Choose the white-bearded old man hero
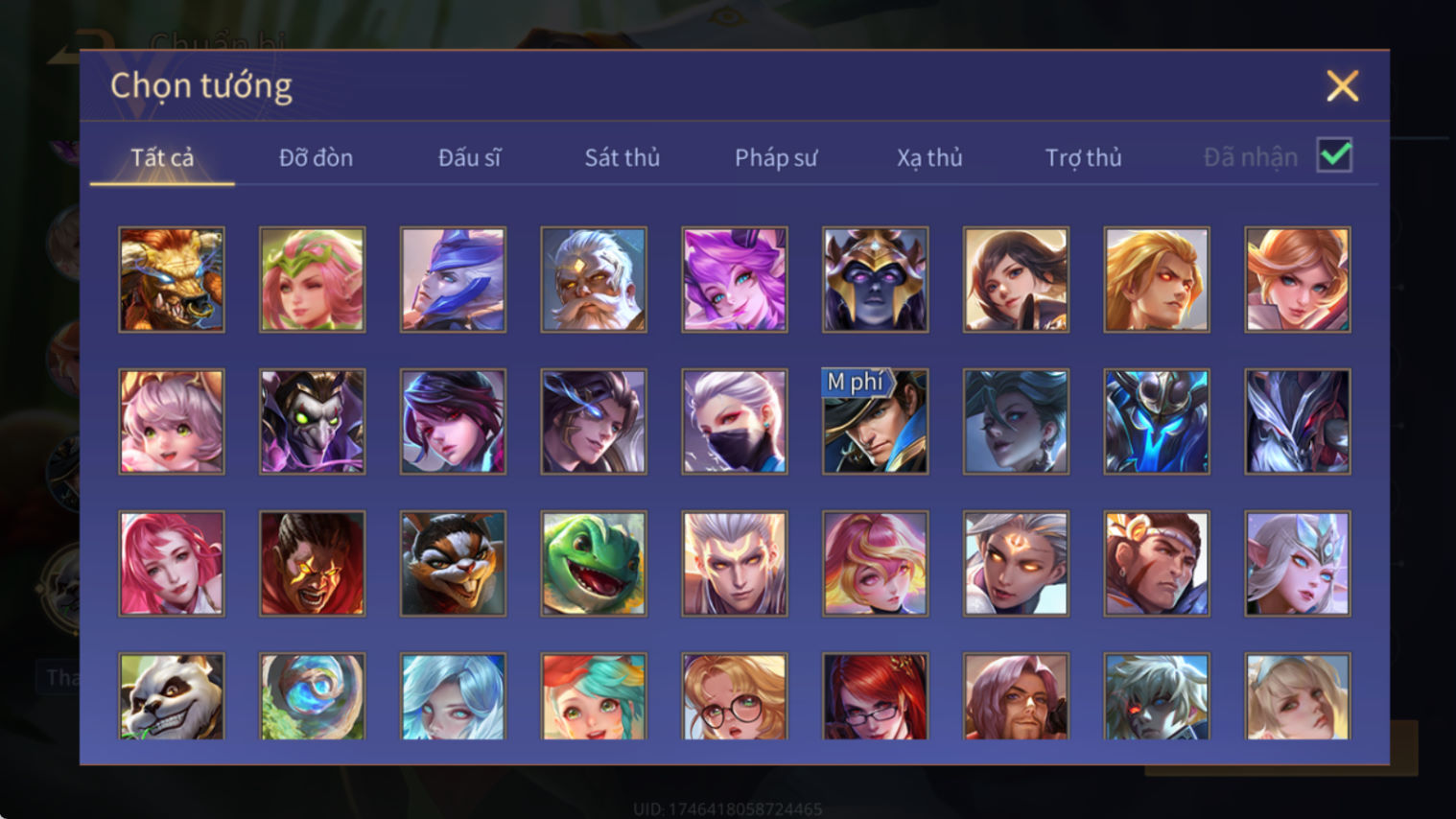The height and width of the screenshot is (819, 1456). tap(594, 280)
